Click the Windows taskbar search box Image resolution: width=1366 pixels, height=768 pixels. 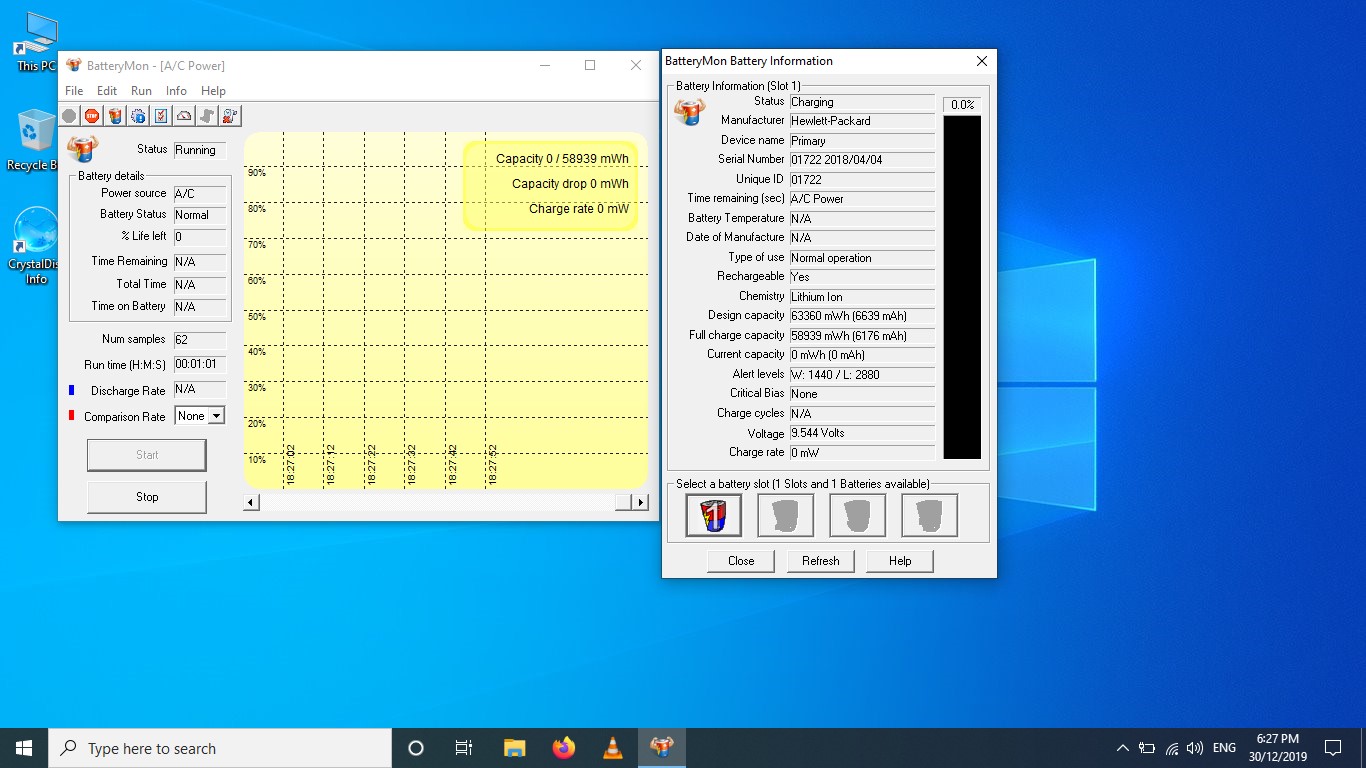(x=220, y=748)
